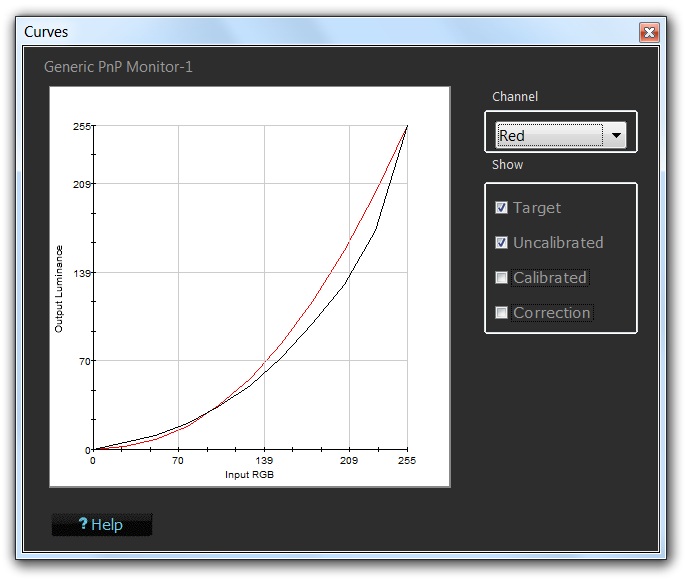Click the 139 tick on Output Luminance axis
Screen dimensions: 685x580
click(82, 274)
